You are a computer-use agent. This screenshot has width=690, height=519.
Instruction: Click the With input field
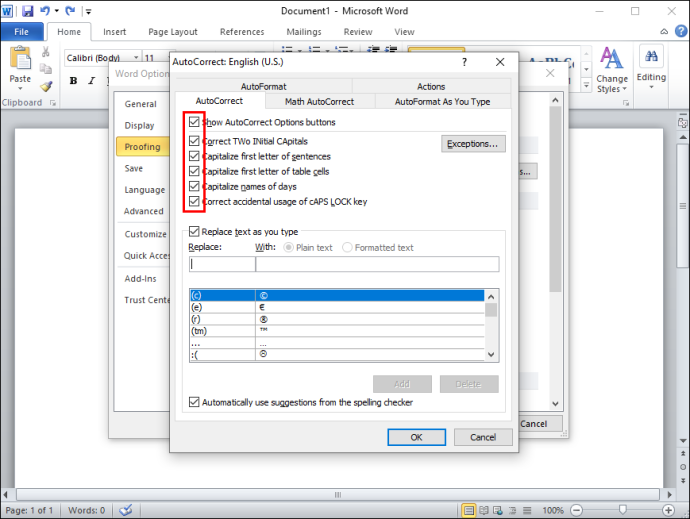[377, 264]
